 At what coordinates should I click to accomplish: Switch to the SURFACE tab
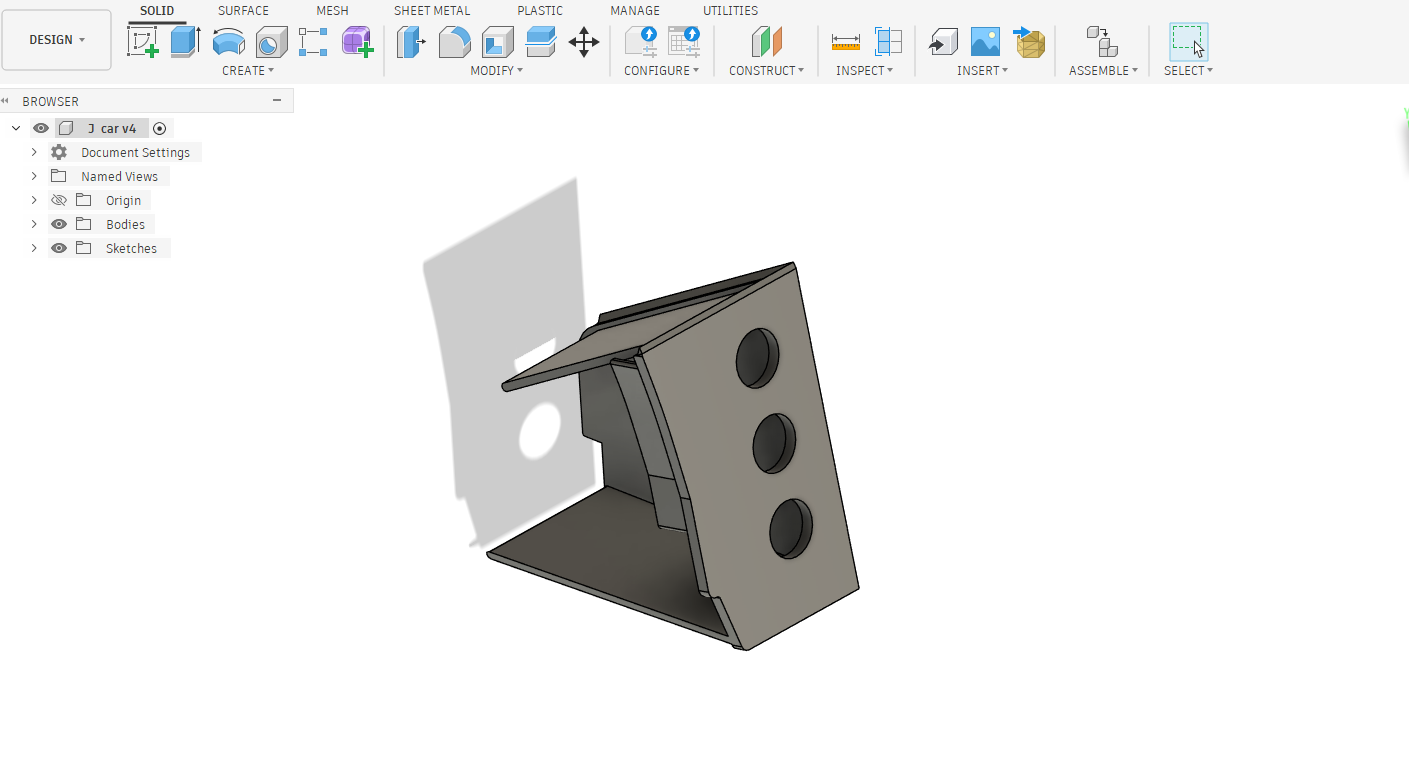point(243,11)
